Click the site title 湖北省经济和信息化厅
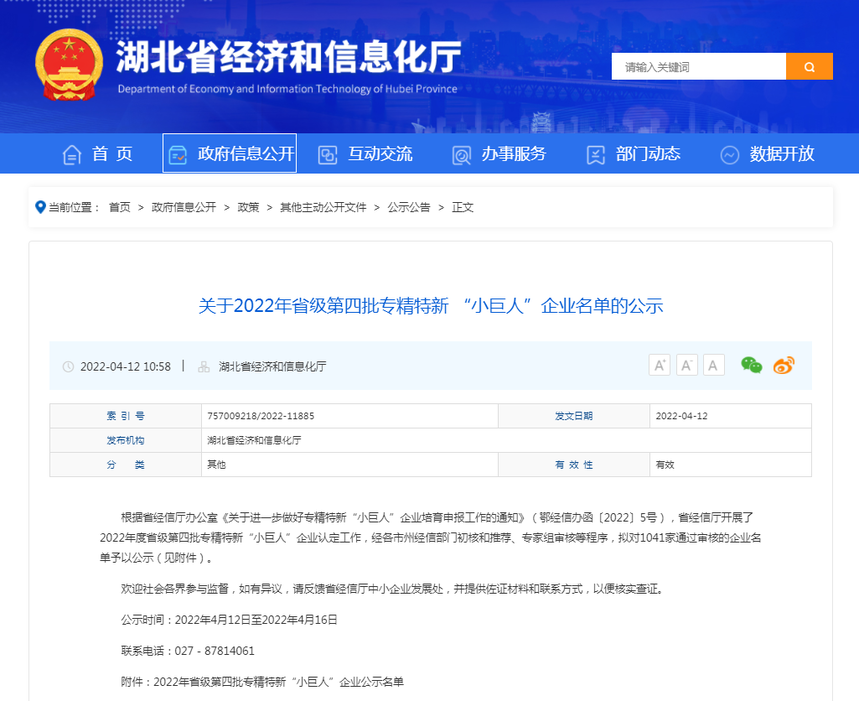 [x=289, y=57]
